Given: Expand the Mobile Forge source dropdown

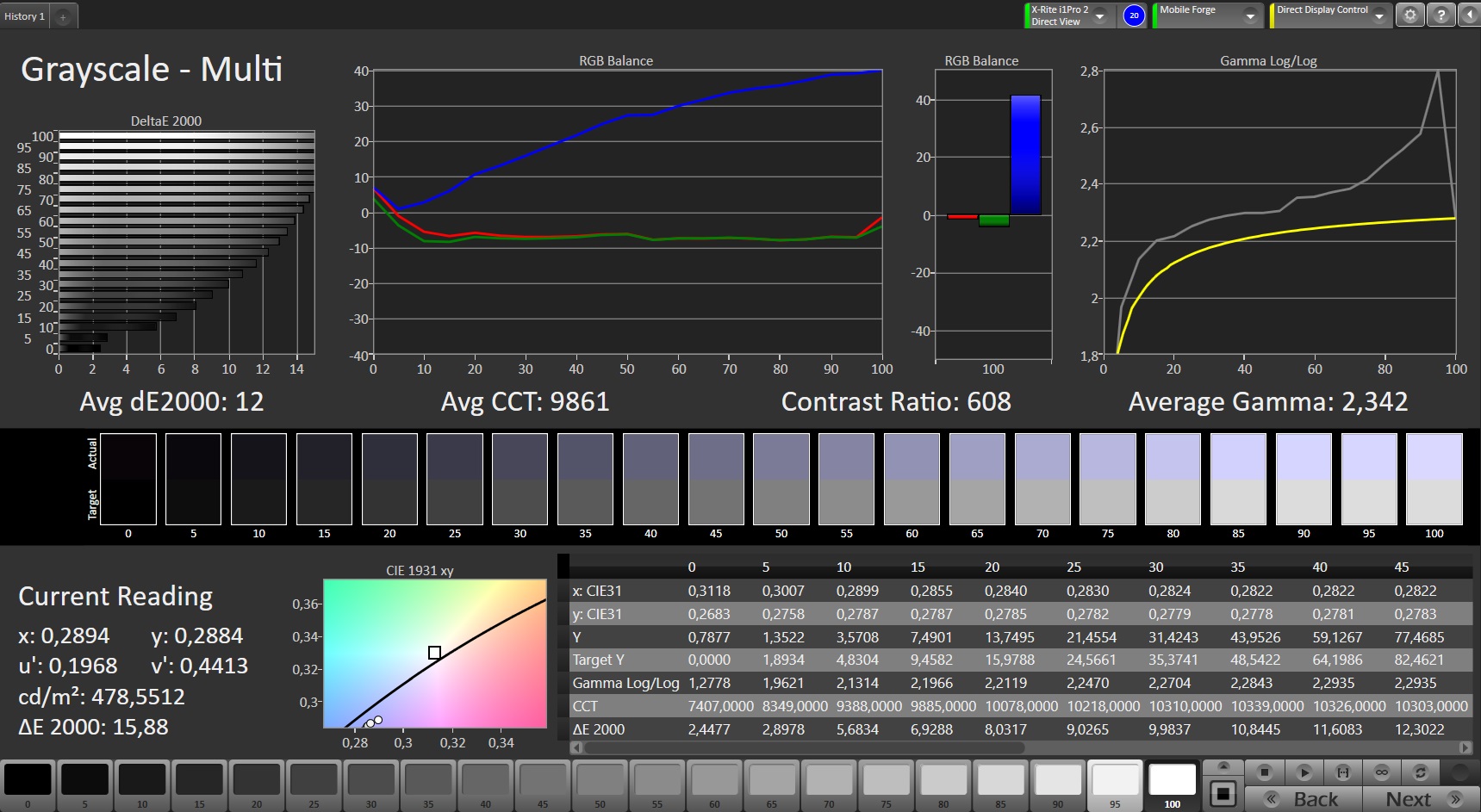Looking at the screenshot, I should tap(1250, 16).
